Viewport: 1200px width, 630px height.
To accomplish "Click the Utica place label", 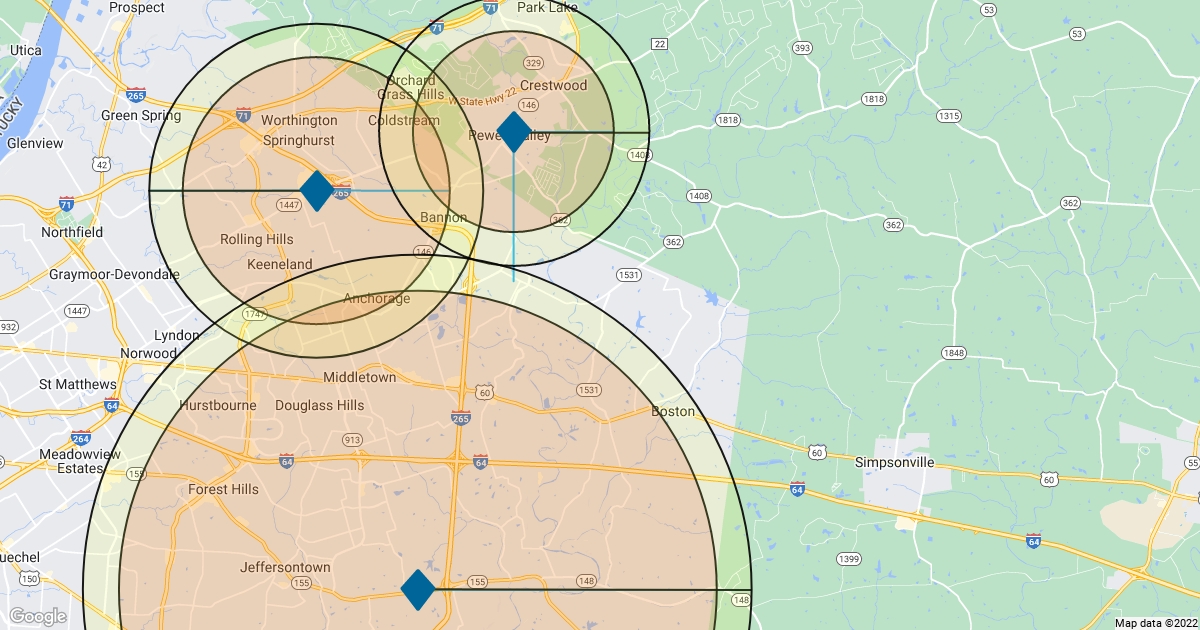I will click(24, 49).
